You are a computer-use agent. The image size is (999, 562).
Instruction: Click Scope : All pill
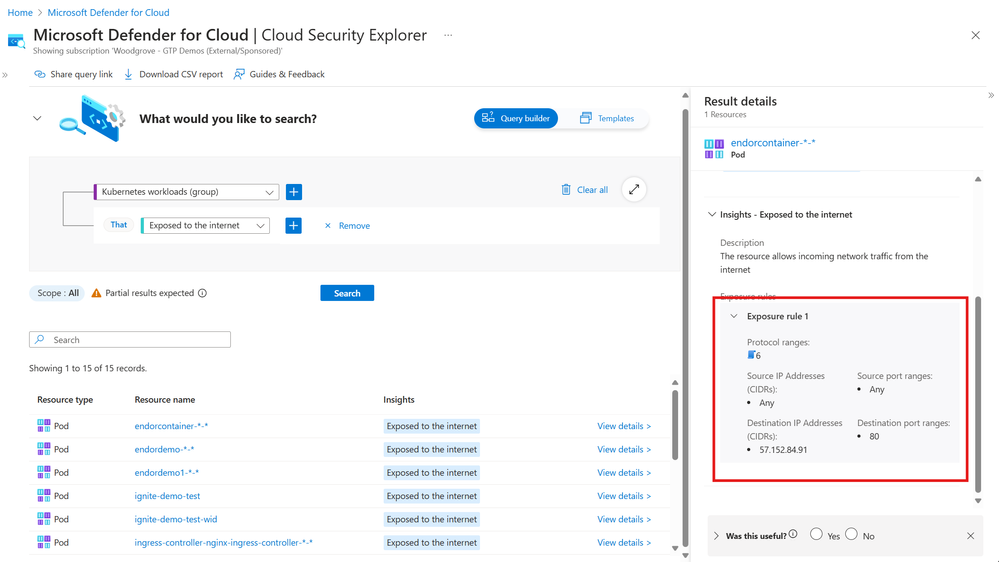coord(57,293)
